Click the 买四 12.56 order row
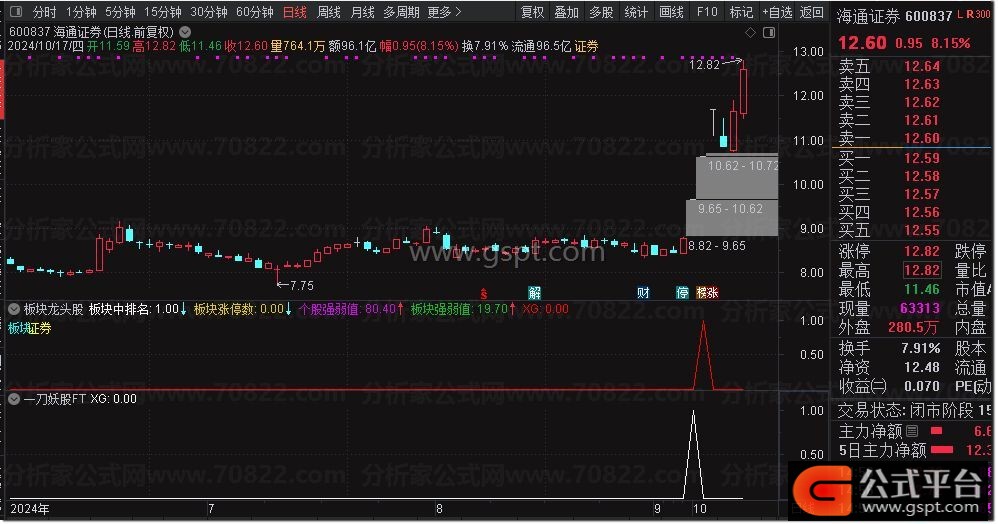998x524 pixels. point(889,212)
